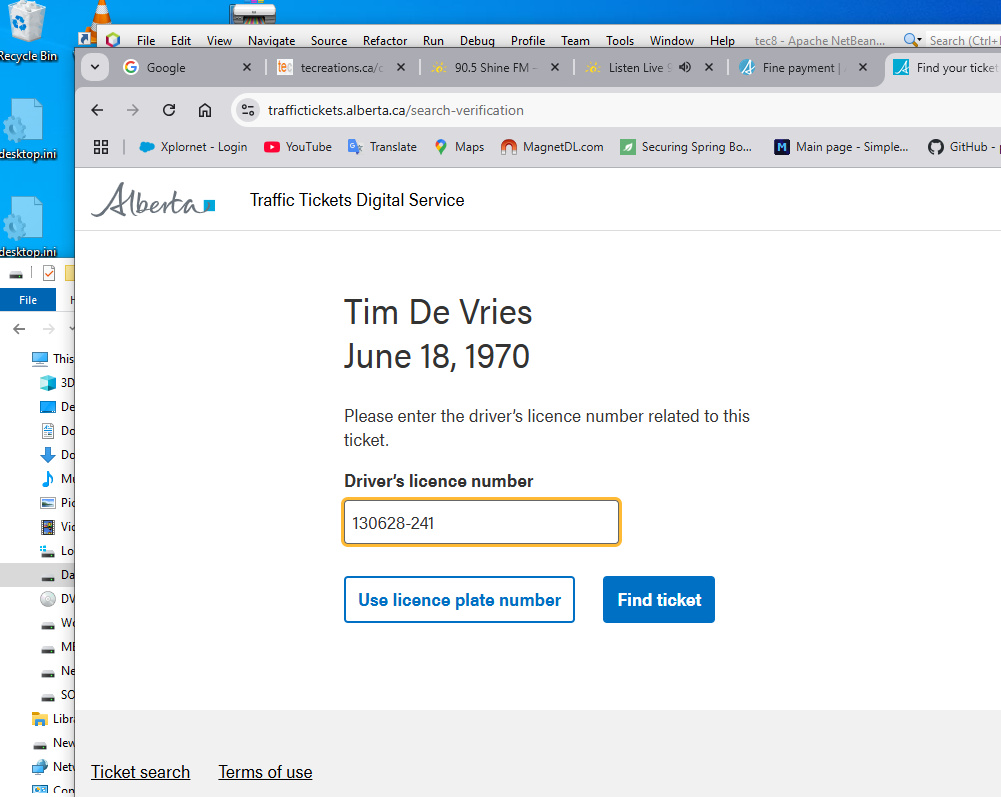Click Use licence plate number button
Image resolution: width=1001 pixels, height=797 pixels.
pos(459,600)
